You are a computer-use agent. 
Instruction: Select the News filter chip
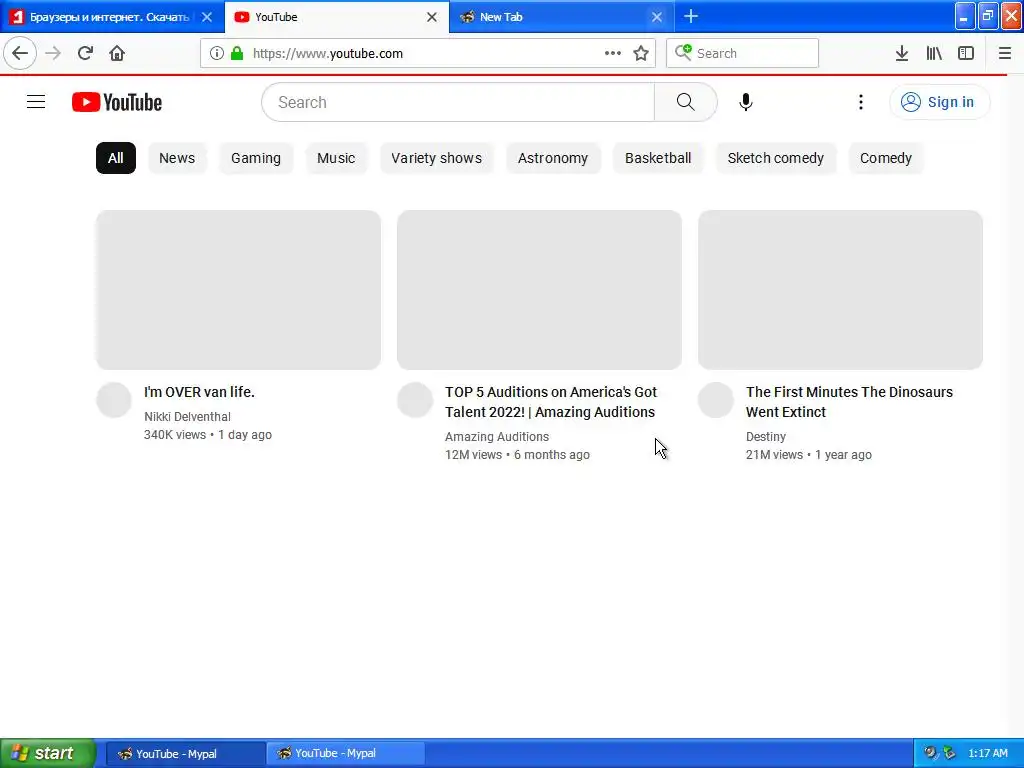pyautogui.click(x=177, y=158)
